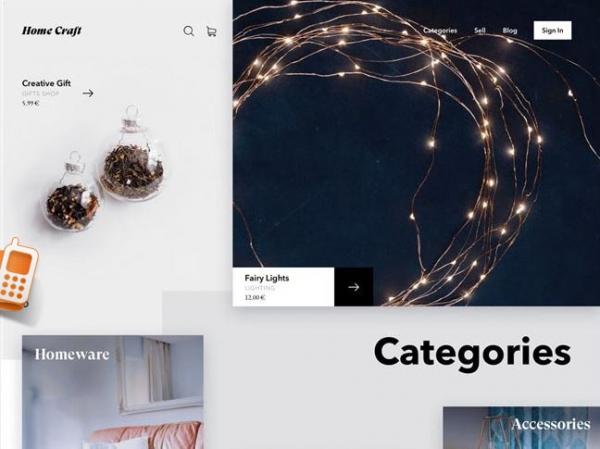Image resolution: width=600 pixels, height=449 pixels.
Task: Open the Categories nav item
Action: (x=440, y=30)
